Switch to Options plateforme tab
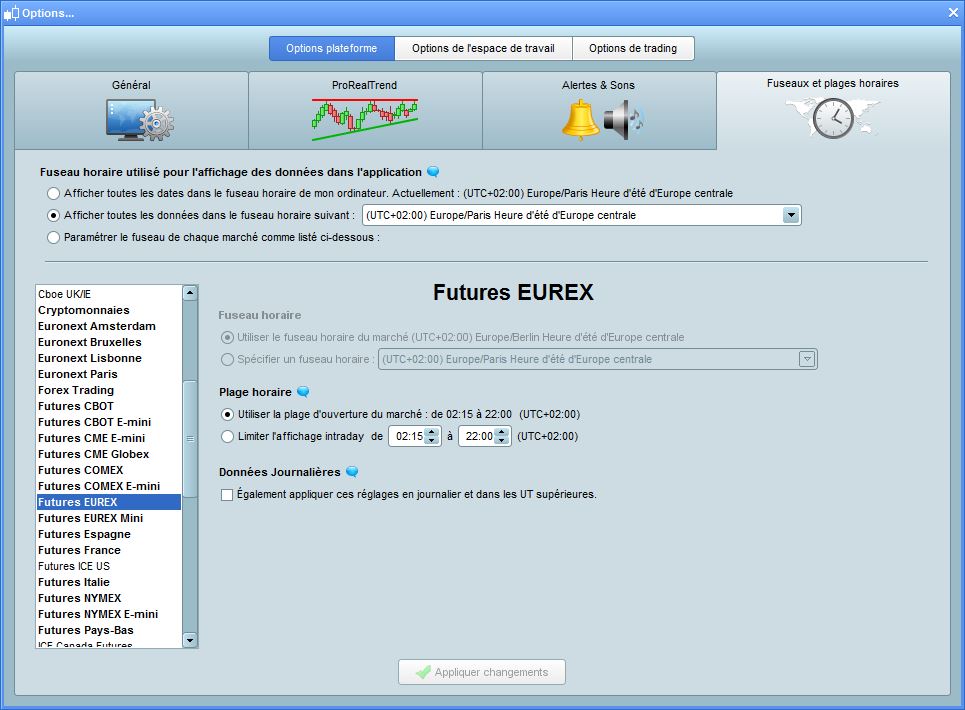Image resolution: width=965 pixels, height=710 pixels. coord(332,49)
